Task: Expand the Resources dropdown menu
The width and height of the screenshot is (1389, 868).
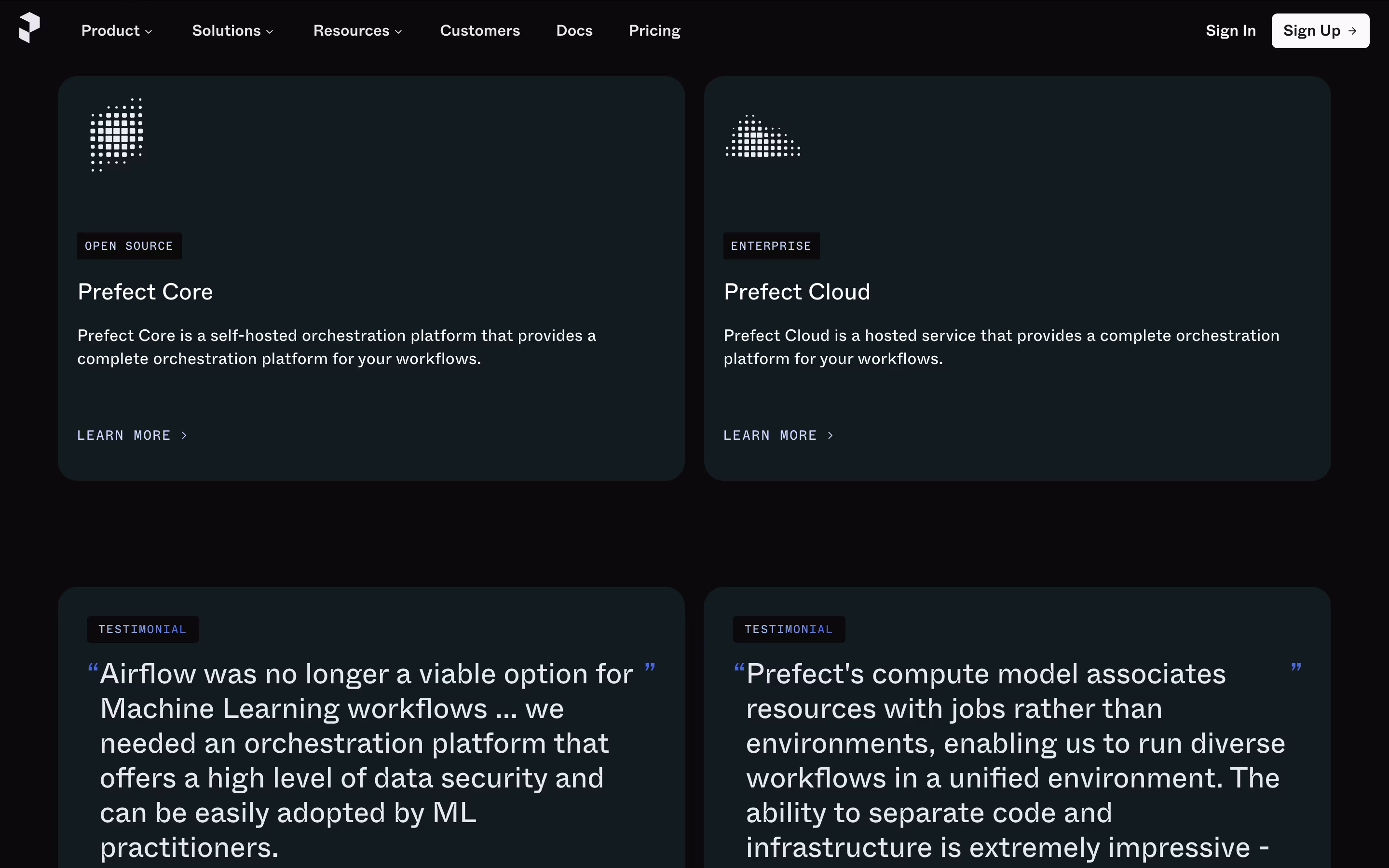Action: tap(357, 31)
